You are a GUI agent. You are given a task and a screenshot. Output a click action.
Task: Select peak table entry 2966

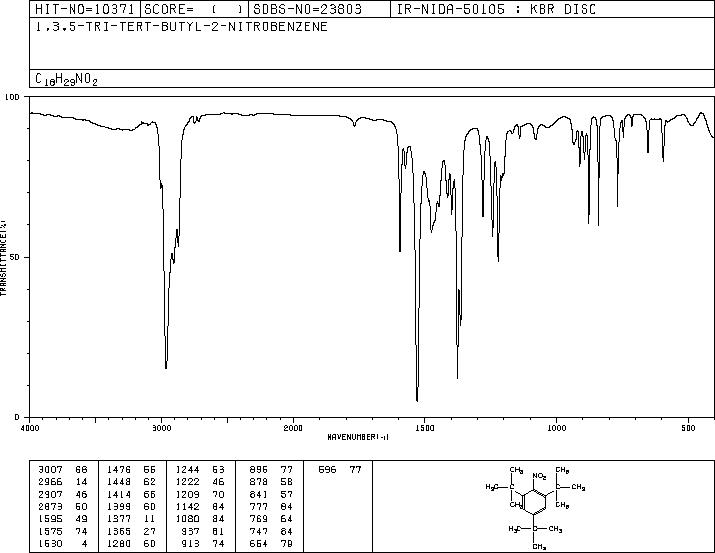pyautogui.click(x=51, y=481)
